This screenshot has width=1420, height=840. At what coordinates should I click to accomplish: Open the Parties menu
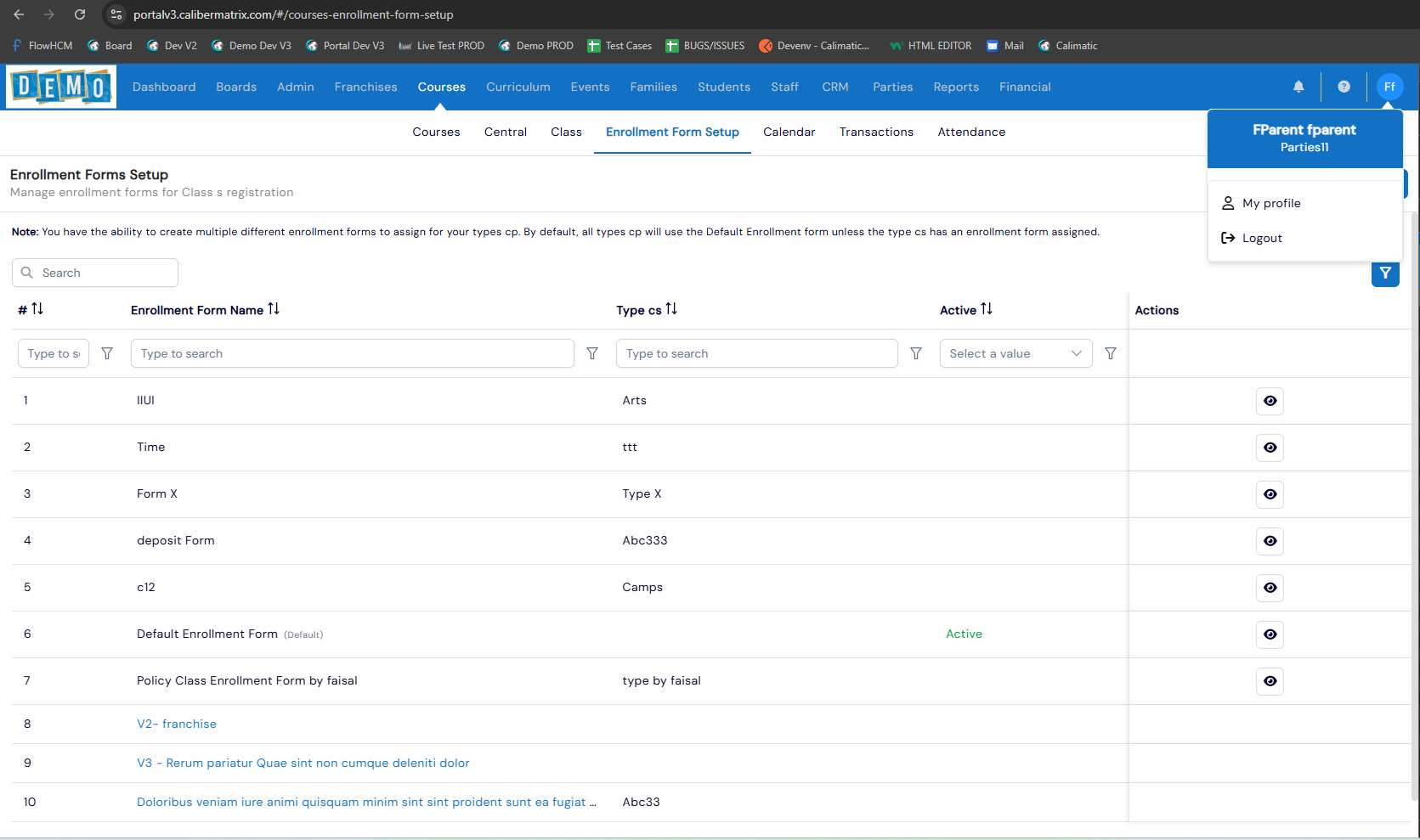[892, 87]
